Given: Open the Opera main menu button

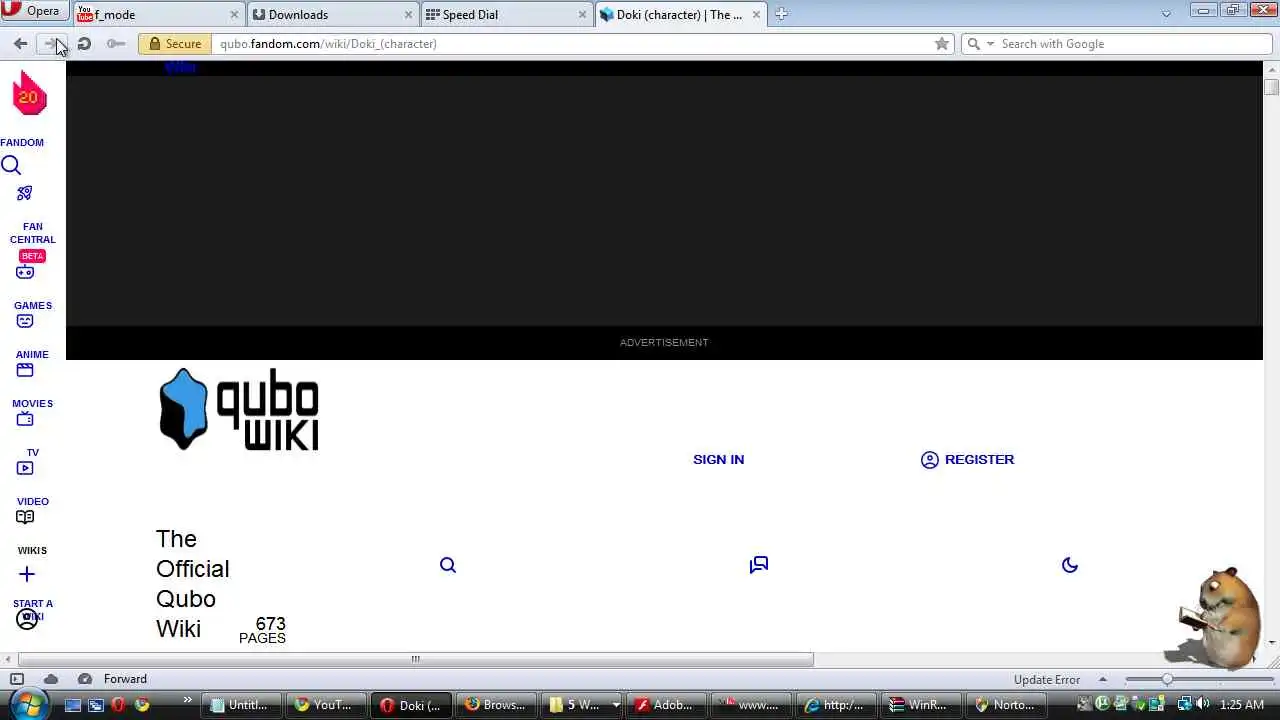Looking at the screenshot, I should pyautogui.click(x=36, y=11).
